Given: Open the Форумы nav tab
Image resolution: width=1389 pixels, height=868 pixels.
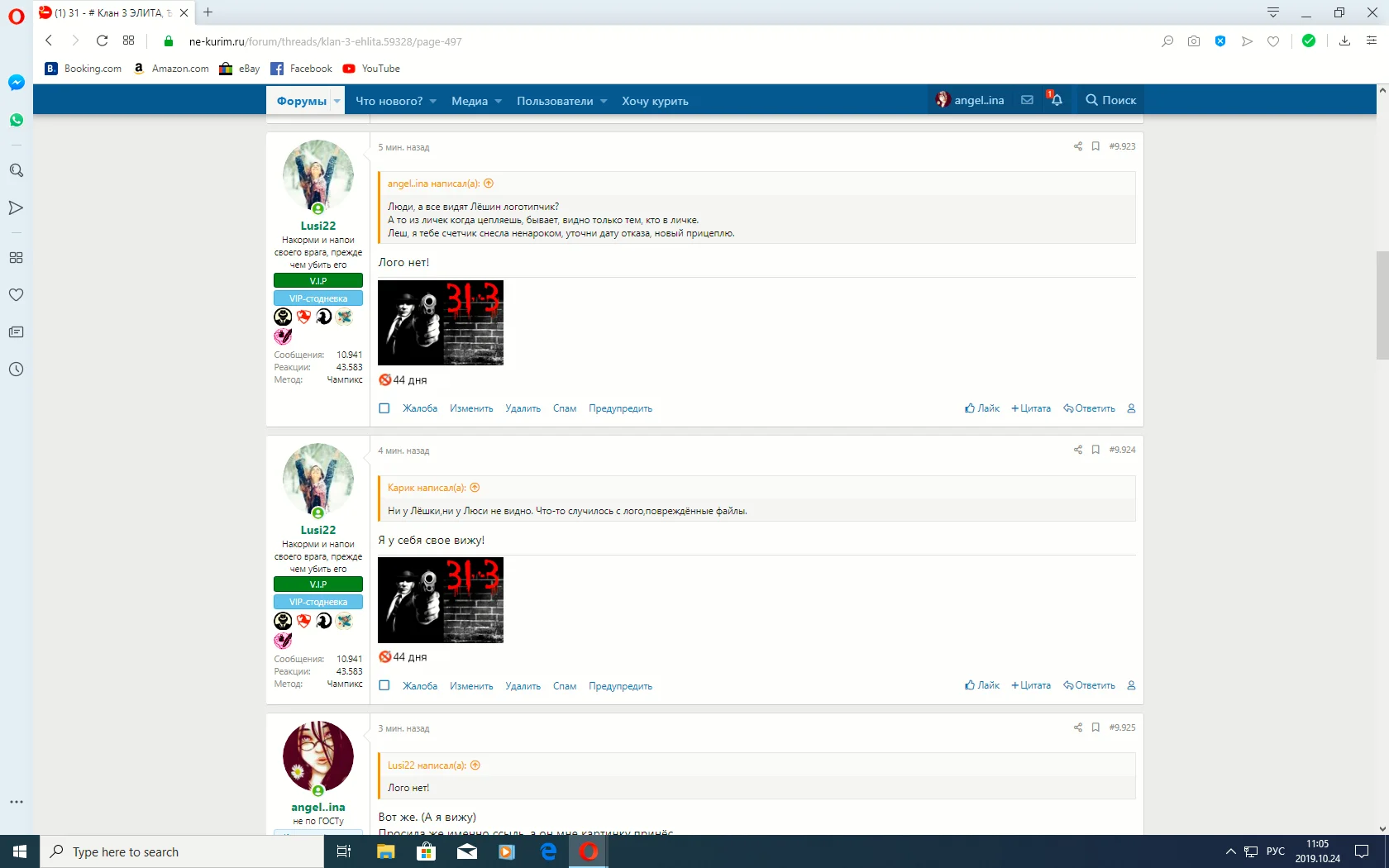Looking at the screenshot, I should [x=302, y=101].
